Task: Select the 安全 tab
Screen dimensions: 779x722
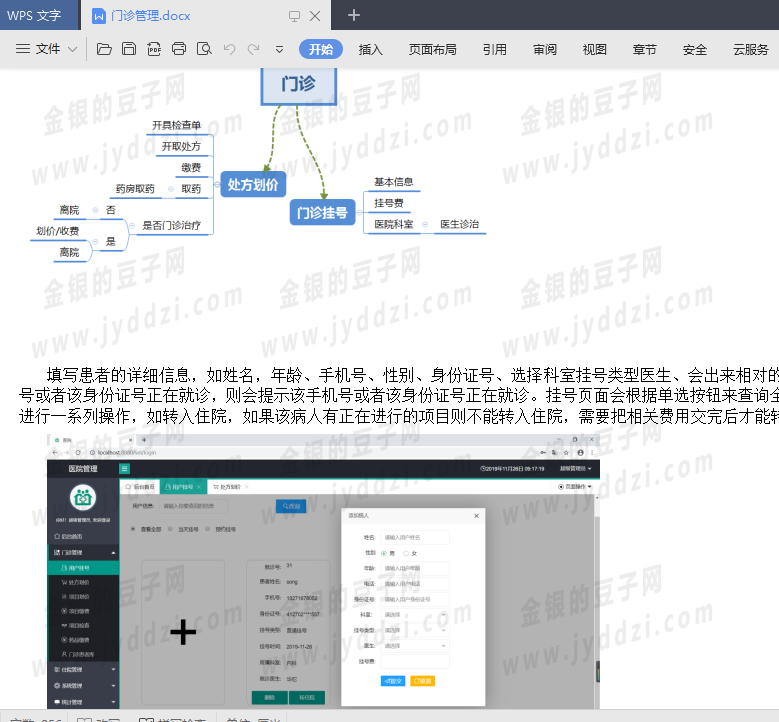Action: click(695, 49)
